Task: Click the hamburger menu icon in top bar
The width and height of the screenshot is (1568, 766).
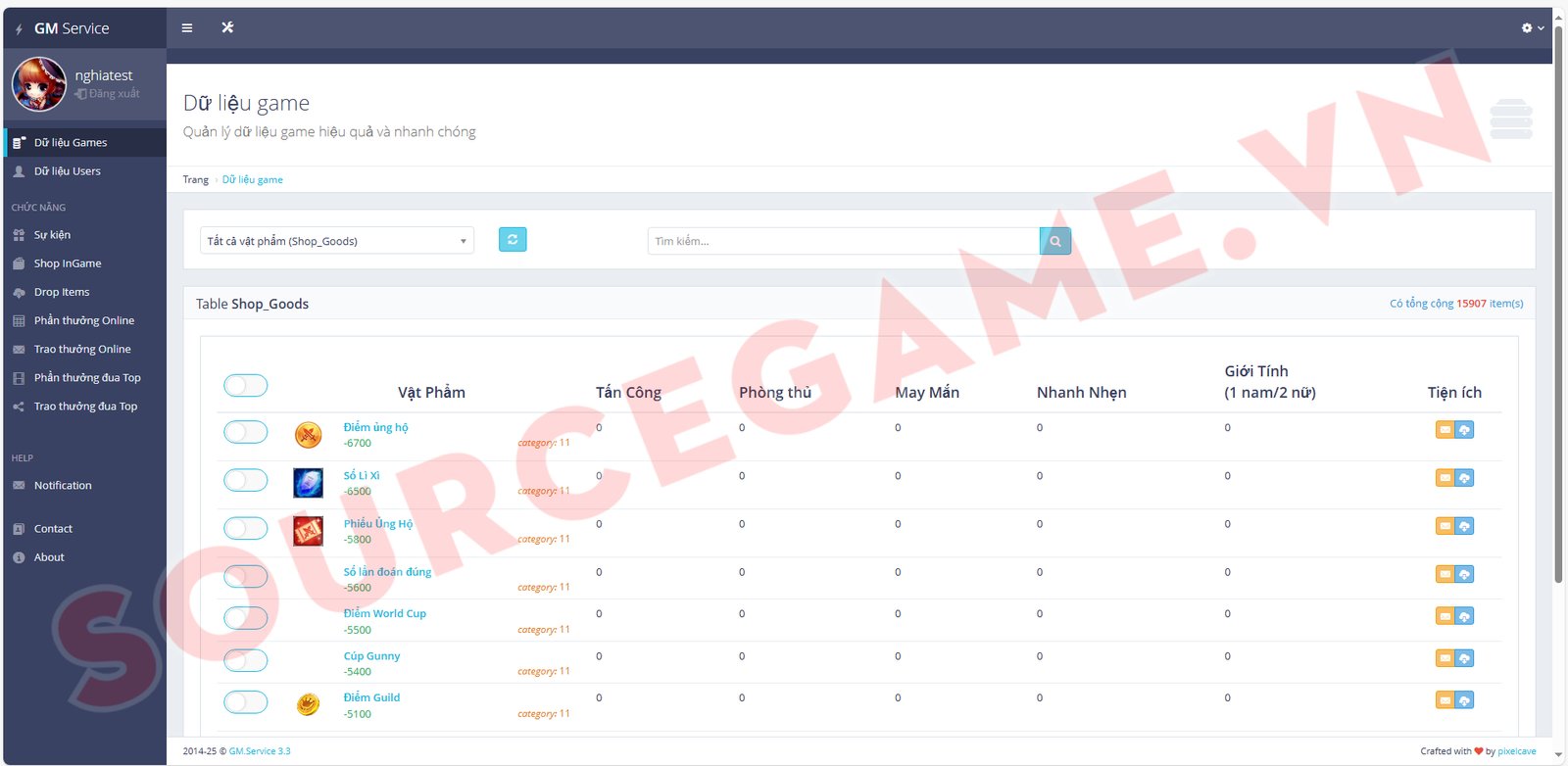Action: coord(187,28)
